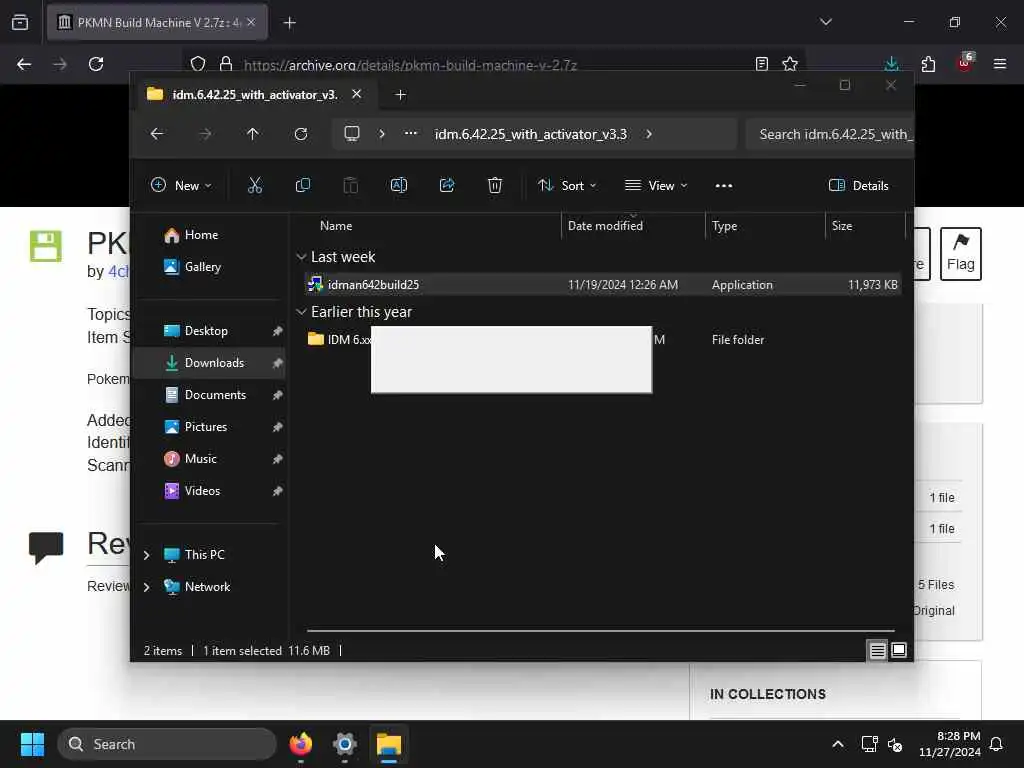This screenshot has height=768, width=1024.
Task: Reload the archive.org page in Firefox
Action: (x=96, y=64)
